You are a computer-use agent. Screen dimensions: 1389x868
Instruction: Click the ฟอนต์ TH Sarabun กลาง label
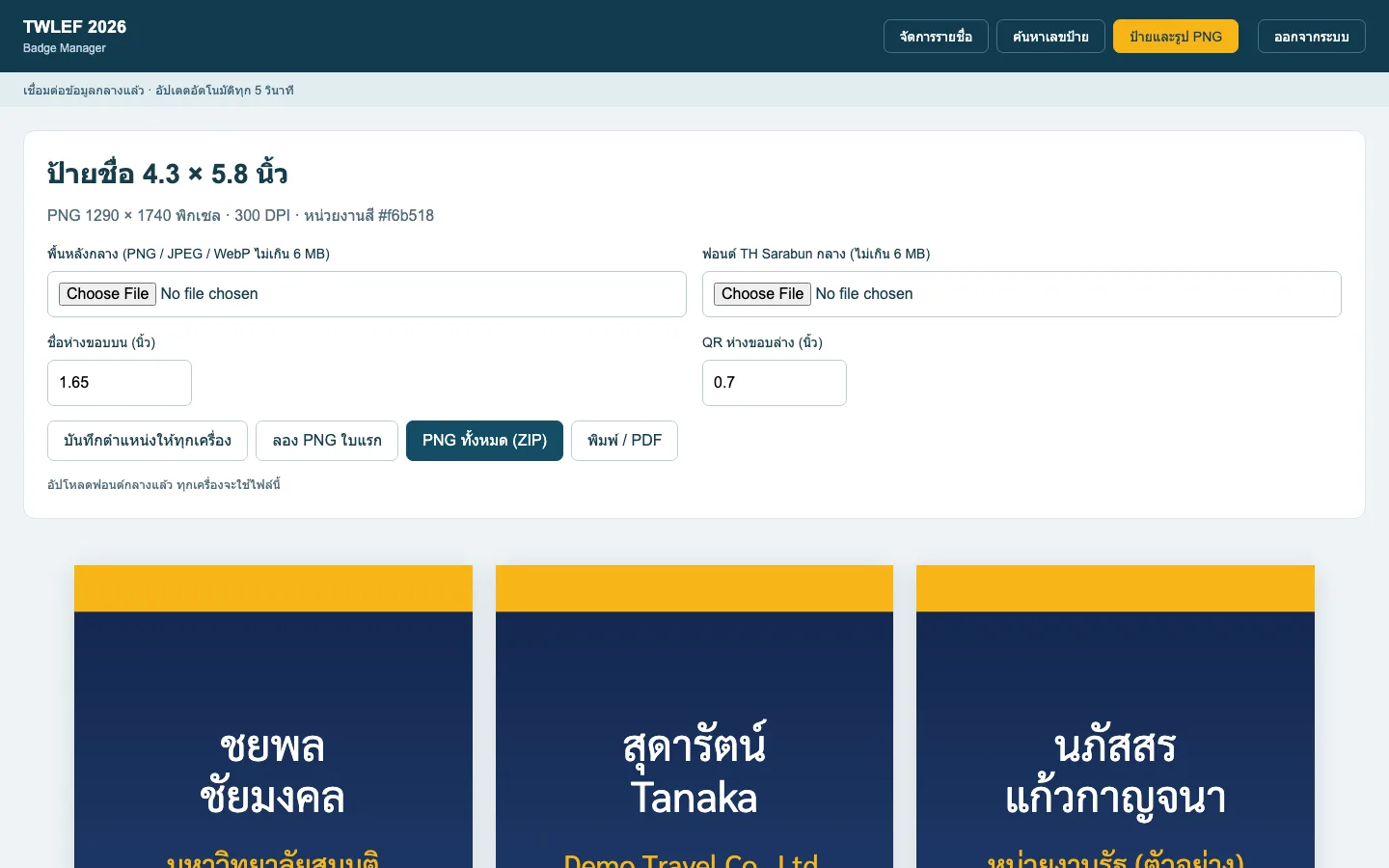[x=816, y=254]
